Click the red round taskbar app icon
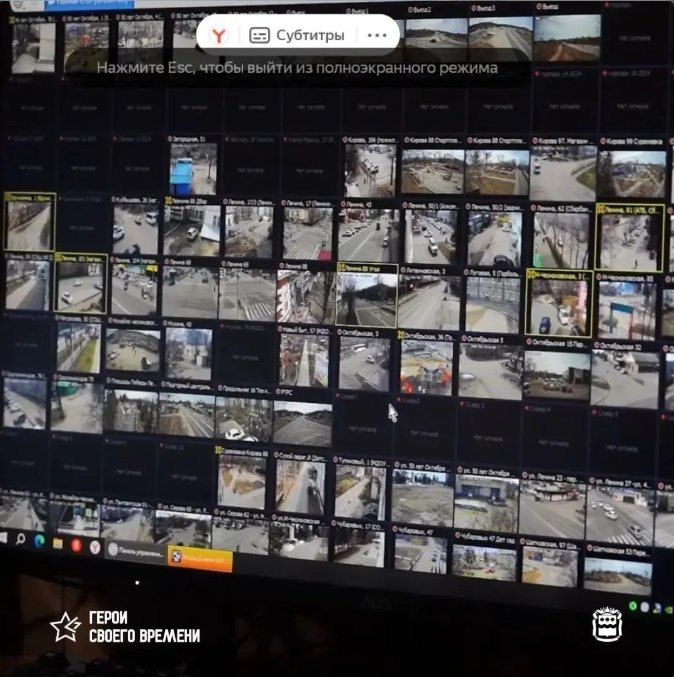The width and height of the screenshot is (674, 677). click(x=76, y=545)
